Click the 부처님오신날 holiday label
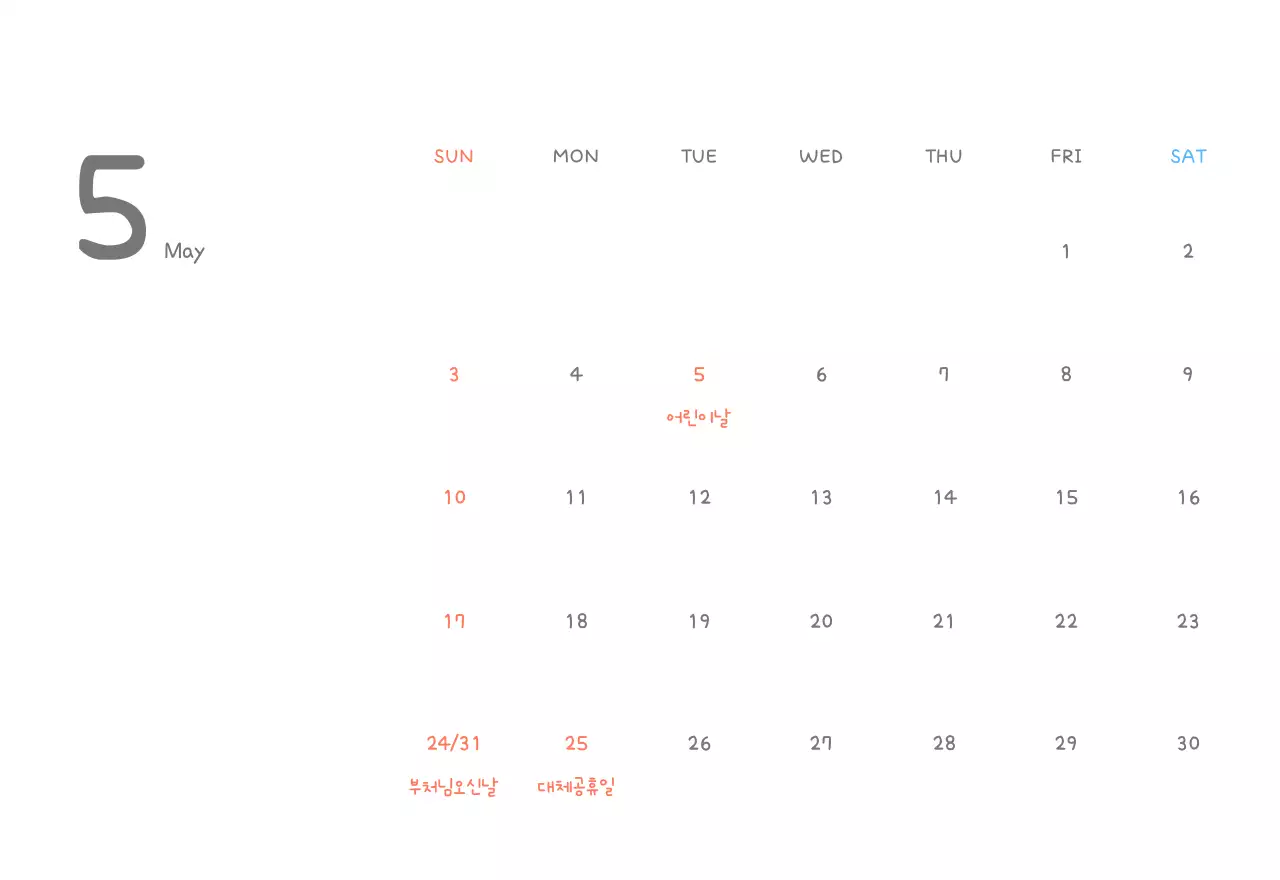This screenshot has height=880, width=1280. pos(453,787)
